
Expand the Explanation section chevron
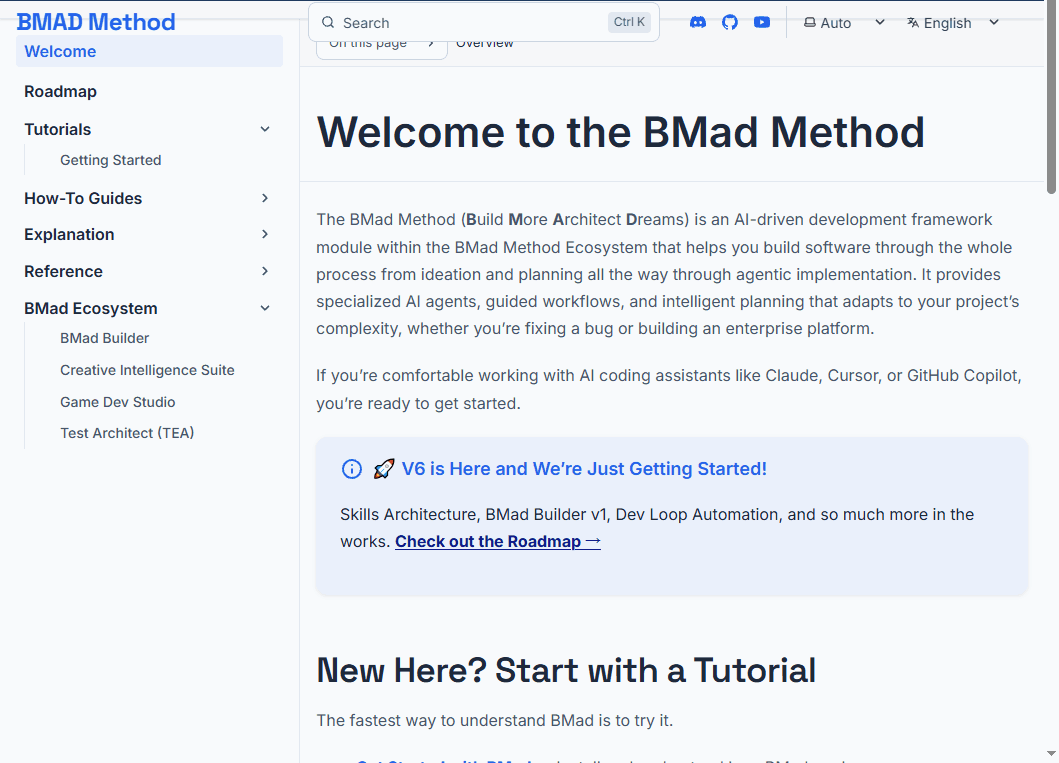(265, 234)
